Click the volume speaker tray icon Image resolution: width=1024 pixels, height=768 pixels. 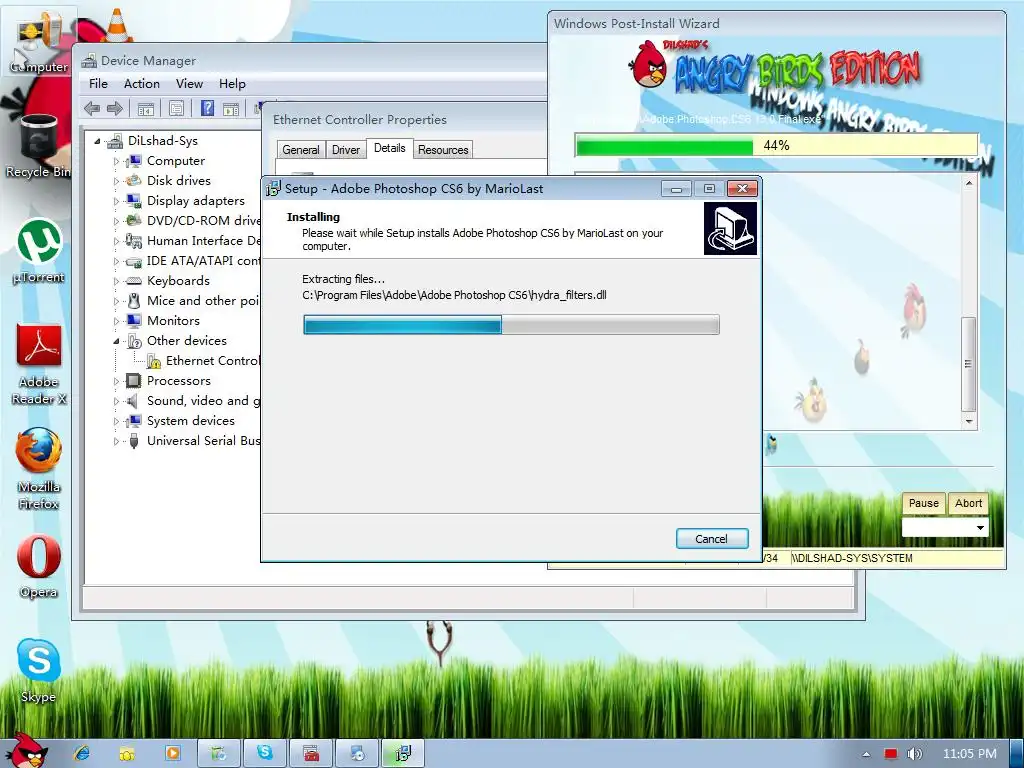click(x=914, y=754)
